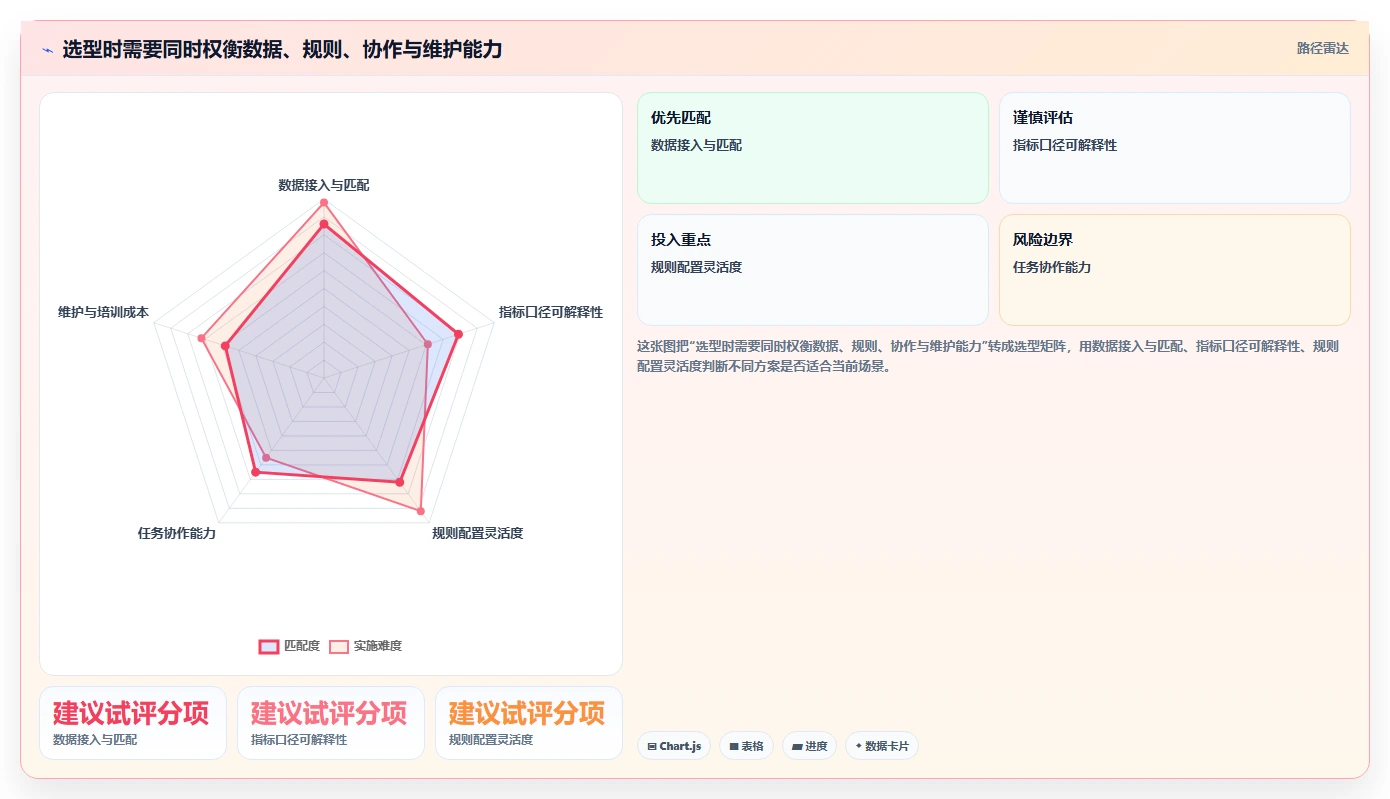Toggle the 匹配度 legend entry
The height and width of the screenshot is (799, 1390).
289,646
